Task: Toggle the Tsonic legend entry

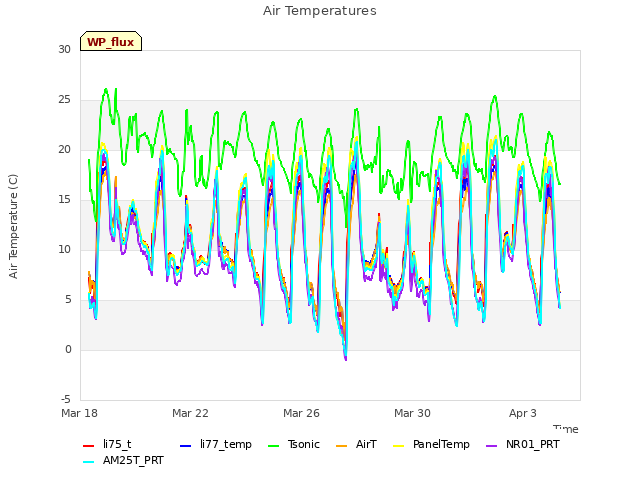Action: tap(293, 444)
